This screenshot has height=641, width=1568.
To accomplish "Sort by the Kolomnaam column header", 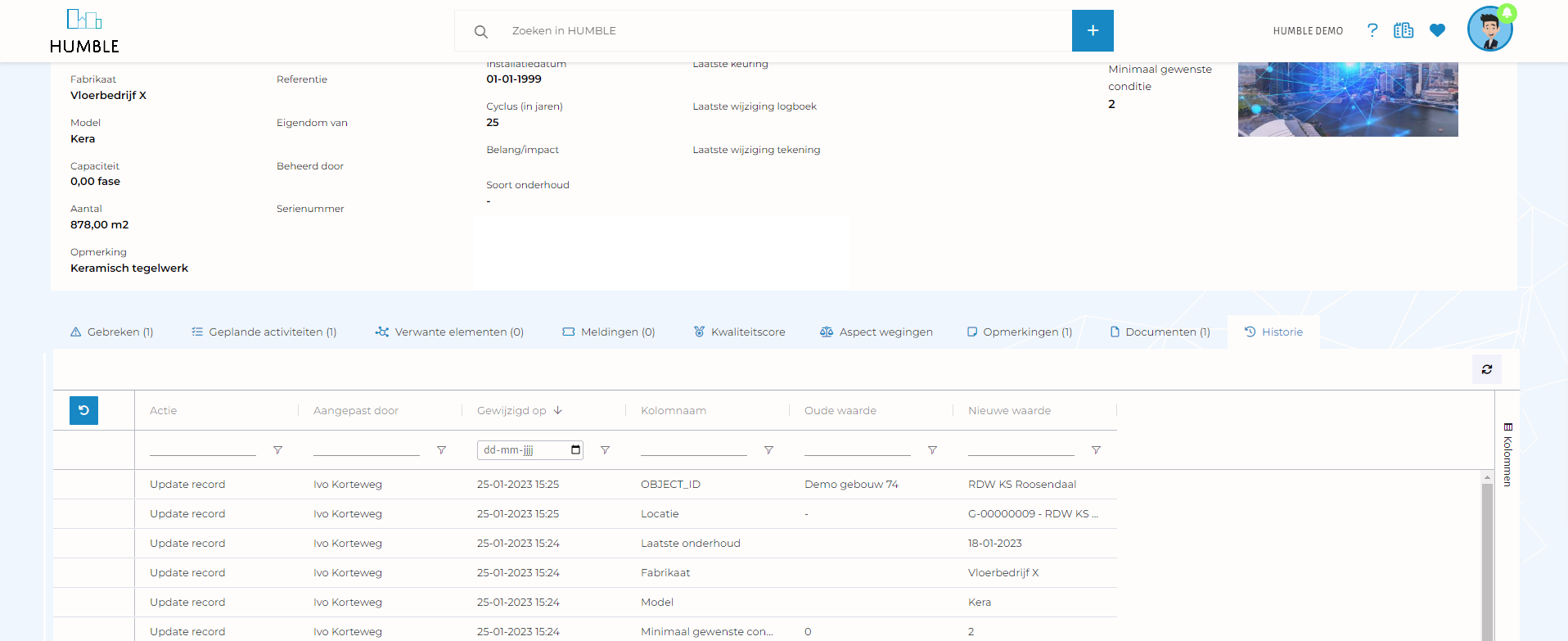I will (674, 410).
